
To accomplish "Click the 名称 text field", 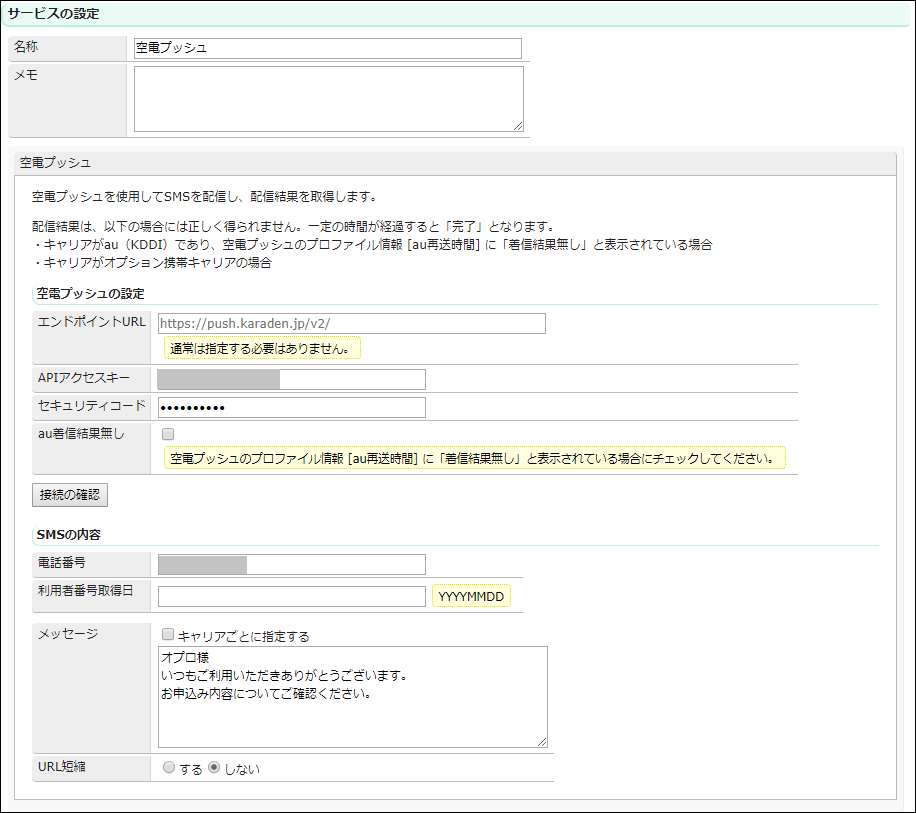I will click(327, 48).
